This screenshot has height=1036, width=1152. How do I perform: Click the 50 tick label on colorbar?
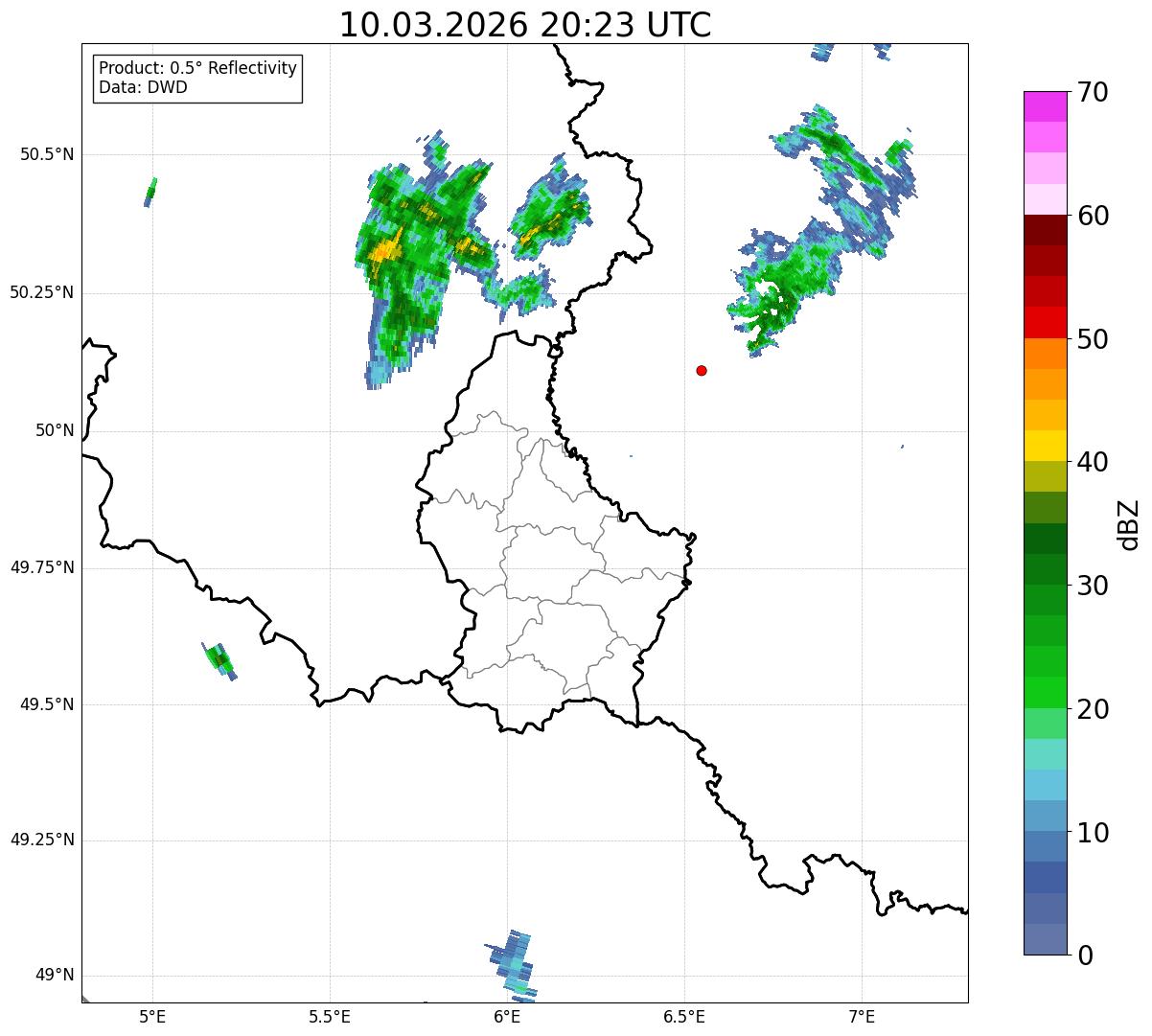1093,339
